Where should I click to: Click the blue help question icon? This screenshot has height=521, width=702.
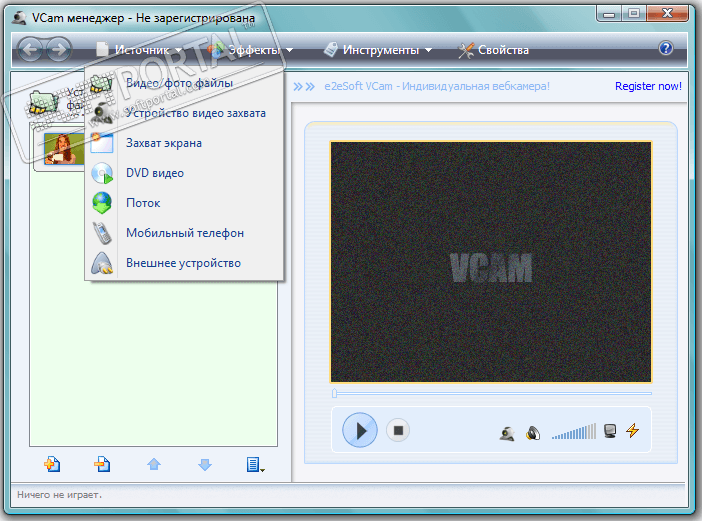pyautogui.click(x=666, y=48)
